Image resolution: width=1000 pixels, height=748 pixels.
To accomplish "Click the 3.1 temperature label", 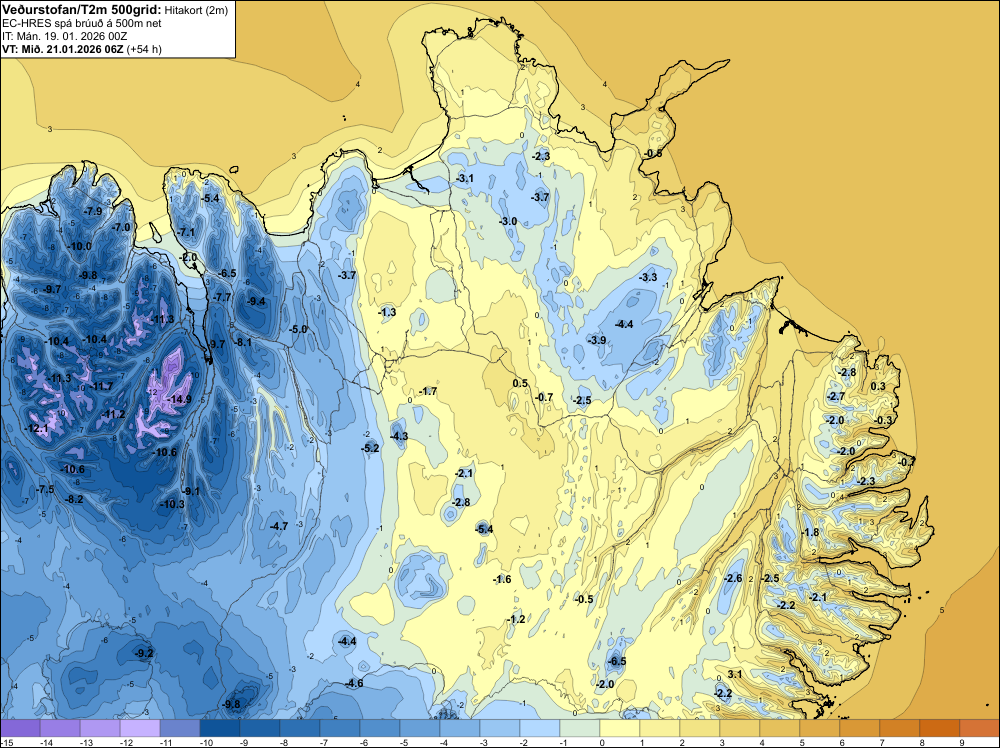I will 735,674.
